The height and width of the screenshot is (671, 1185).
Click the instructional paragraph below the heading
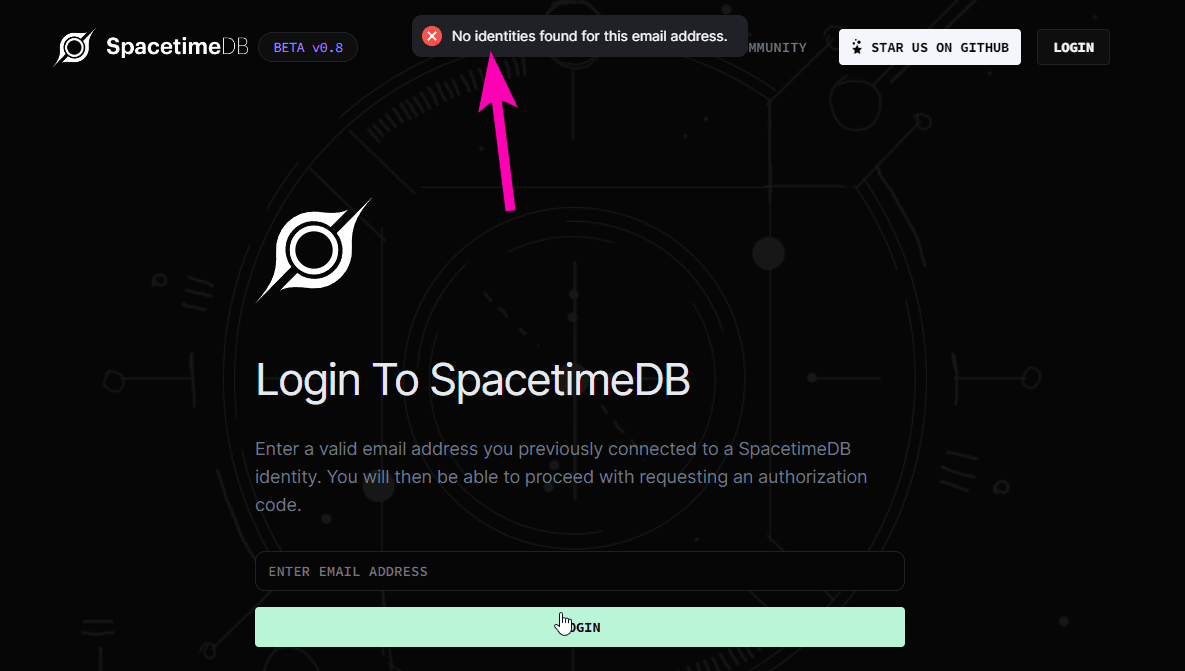[x=560, y=477]
